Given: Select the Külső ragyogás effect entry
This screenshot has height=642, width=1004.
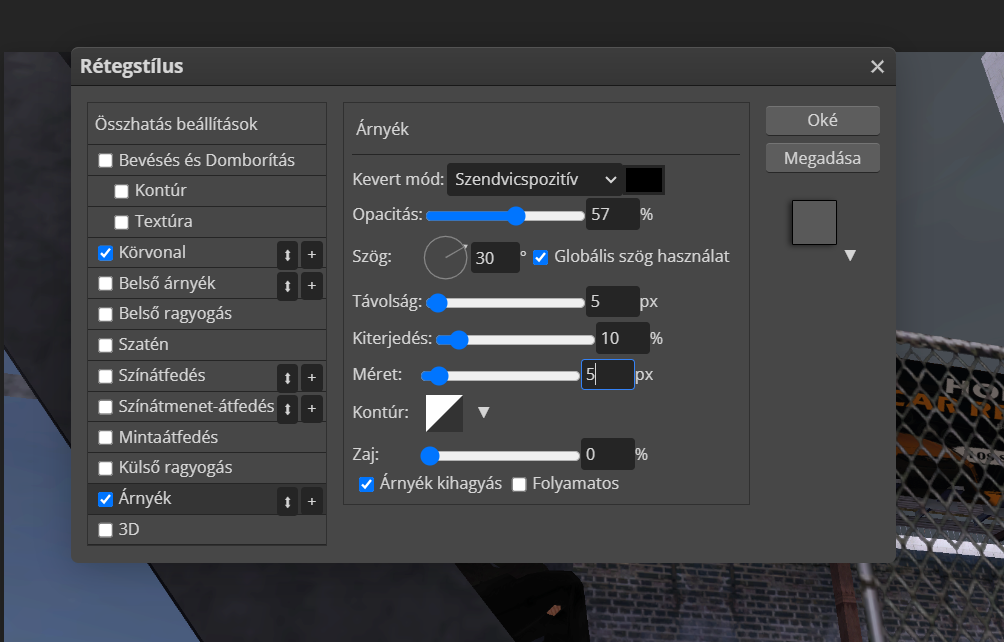Looking at the screenshot, I should click(175, 467).
